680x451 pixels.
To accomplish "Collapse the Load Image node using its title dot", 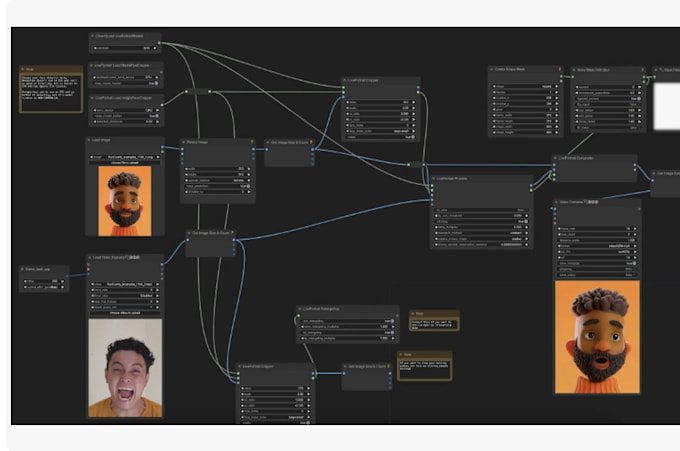I will click(x=91, y=141).
